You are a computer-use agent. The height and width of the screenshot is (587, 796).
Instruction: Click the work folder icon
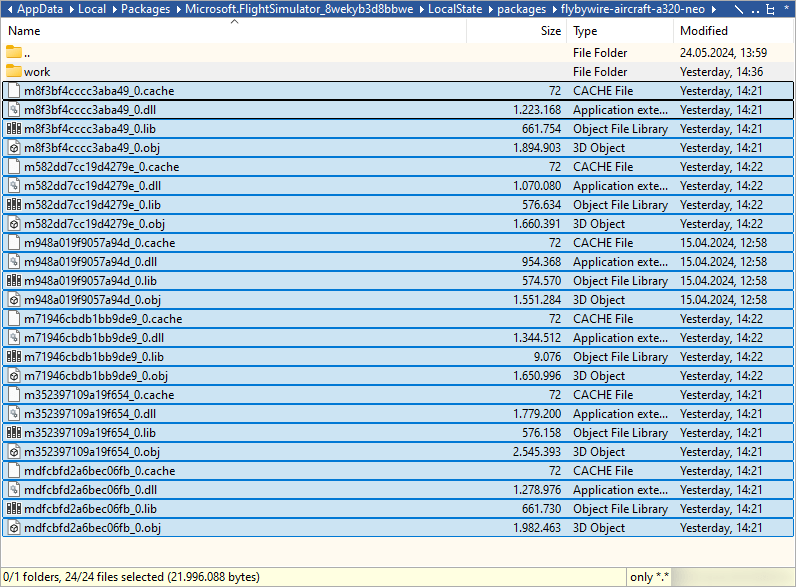pyautogui.click(x=13, y=71)
